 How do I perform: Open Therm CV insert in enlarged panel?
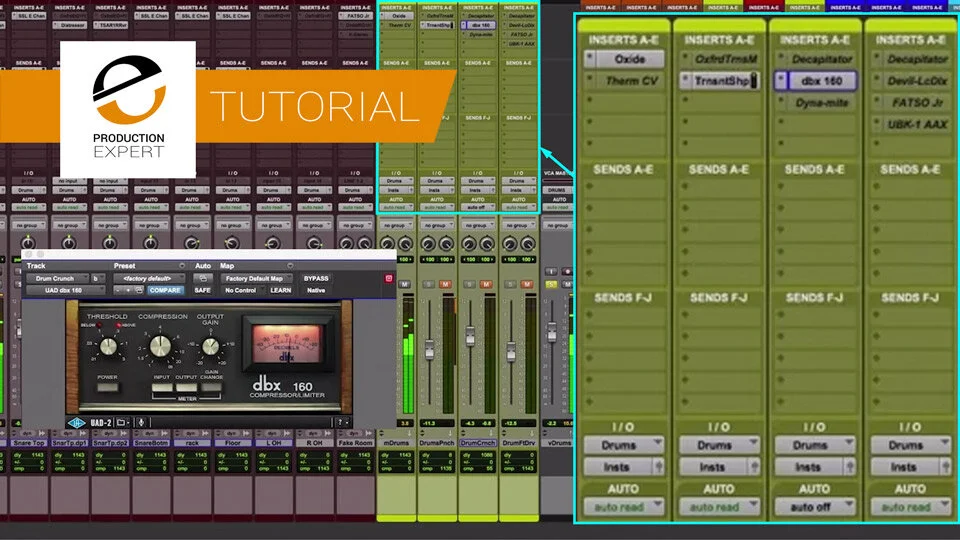(x=631, y=81)
